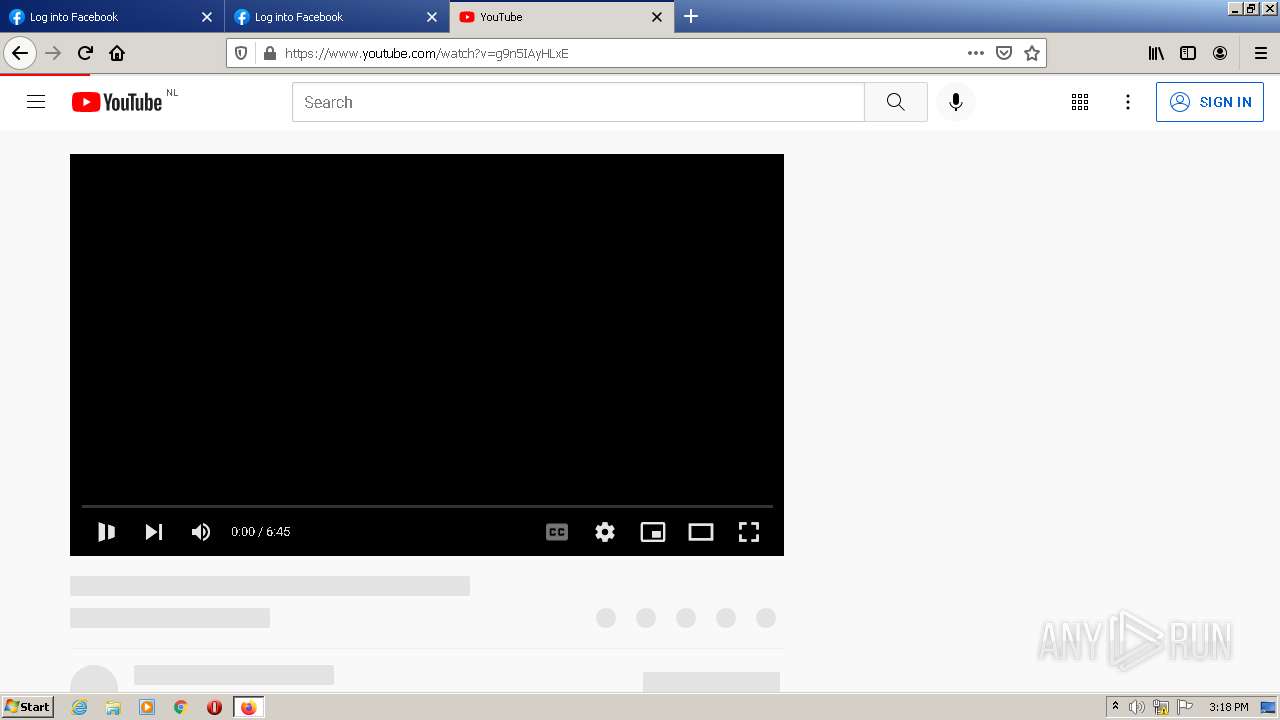Image resolution: width=1280 pixels, height=720 pixels.
Task: Seek on the video progress bar
Action: tap(427, 506)
